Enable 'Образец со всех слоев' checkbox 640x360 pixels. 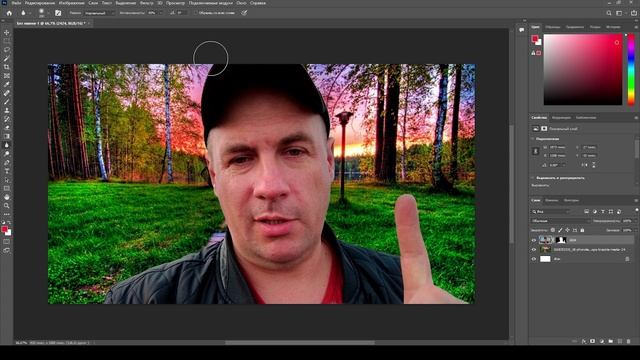196,13
